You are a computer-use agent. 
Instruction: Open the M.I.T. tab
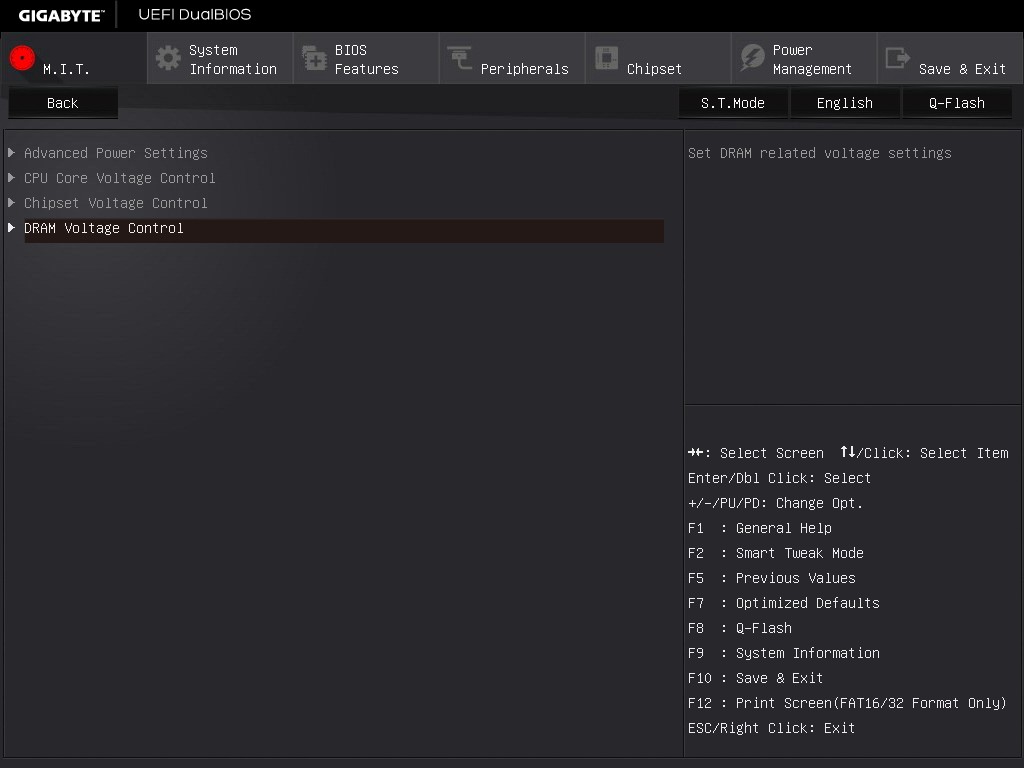pyautogui.click(x=74, y=58)
